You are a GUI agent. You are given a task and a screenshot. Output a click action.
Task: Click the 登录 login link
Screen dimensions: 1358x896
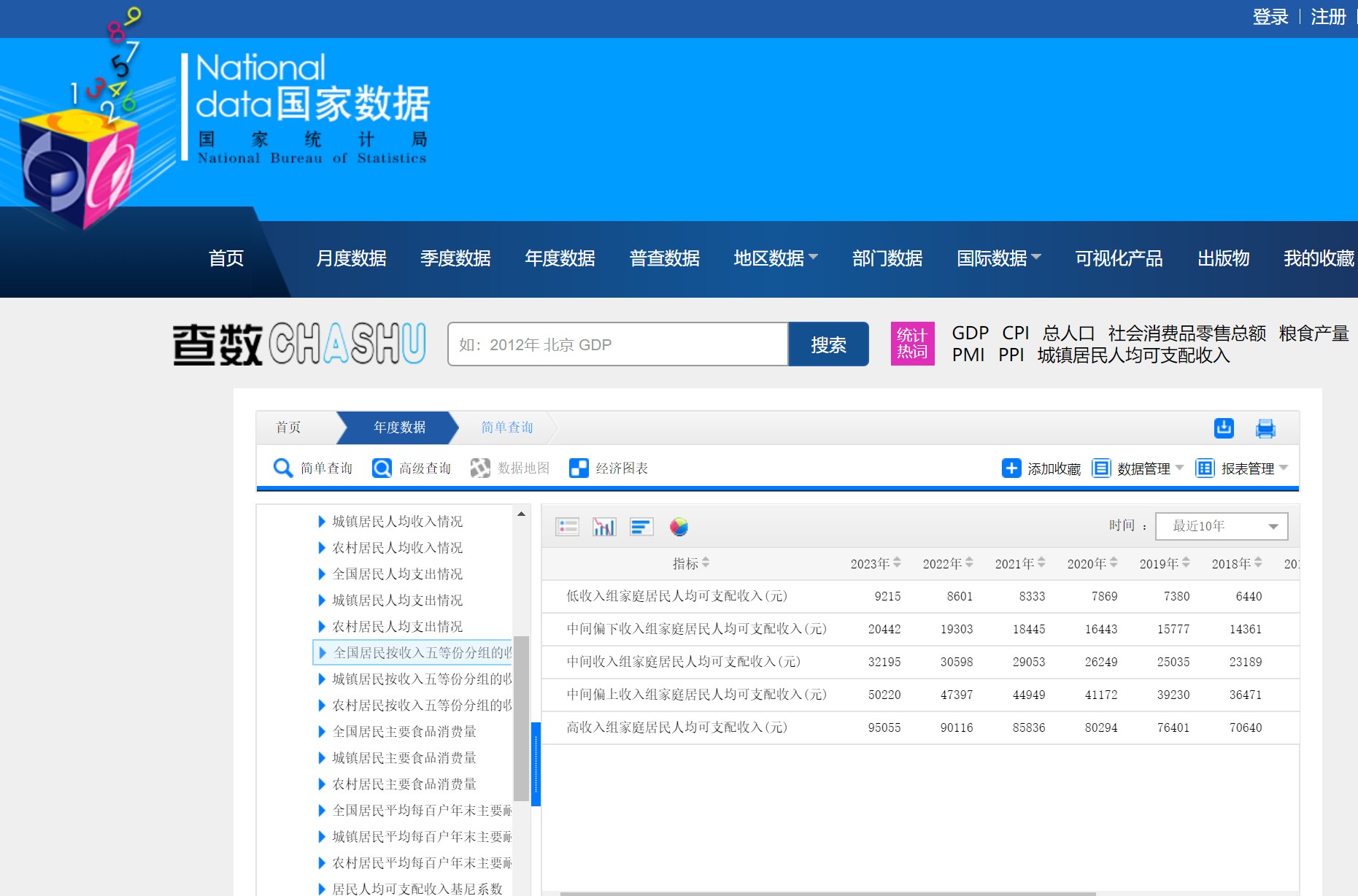1270,17
